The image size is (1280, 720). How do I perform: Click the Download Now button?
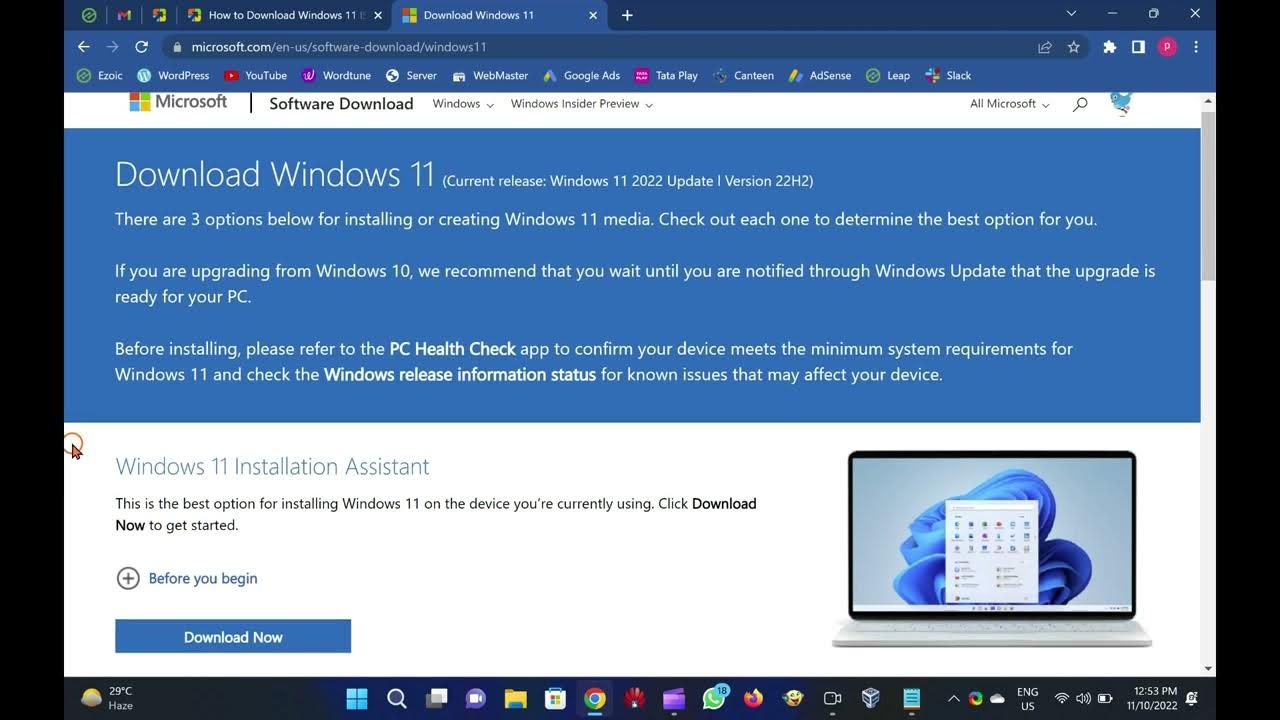click(x=233, y=636)
